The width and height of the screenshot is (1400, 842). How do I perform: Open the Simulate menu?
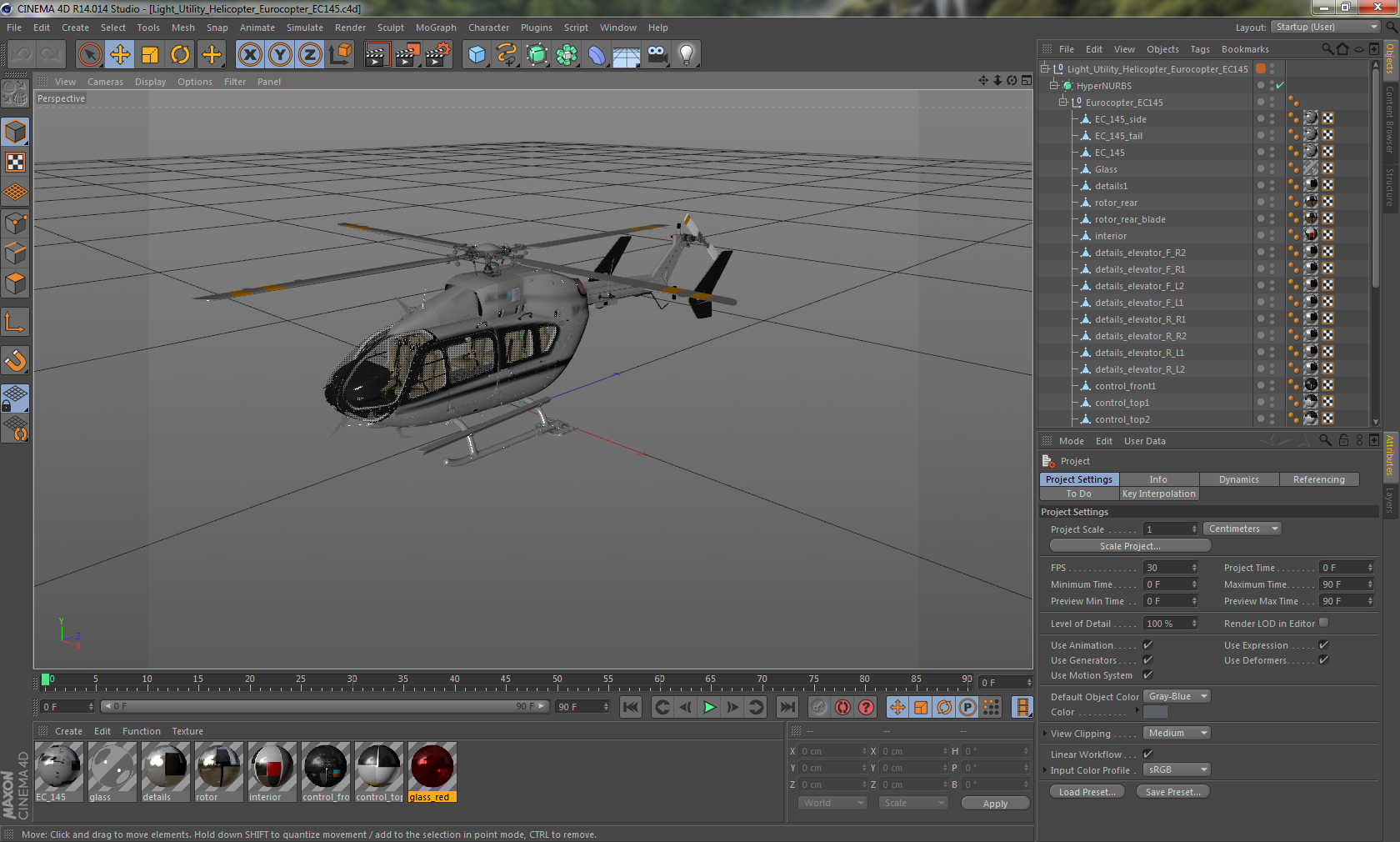tap(305, 28)
